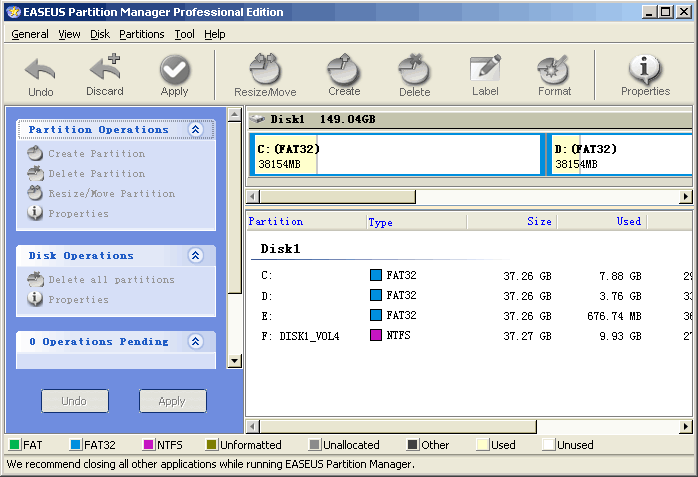Screen dimensions: 698x477
Task: Collapse the Partition Operations panel
Action: [x=195, y=129]
